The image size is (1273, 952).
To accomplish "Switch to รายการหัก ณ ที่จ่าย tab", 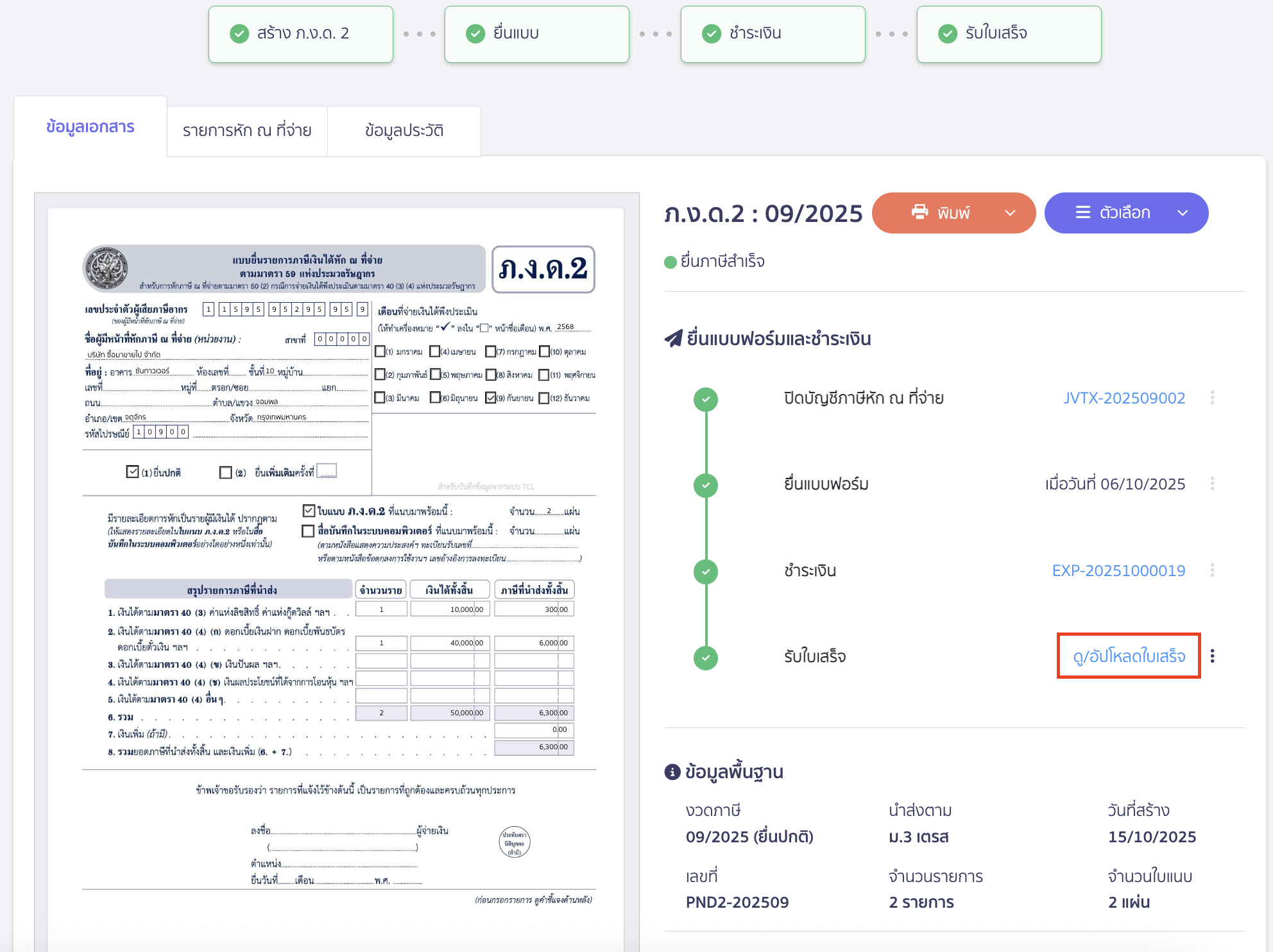I will pyautogui.click(x=247, y=131).
